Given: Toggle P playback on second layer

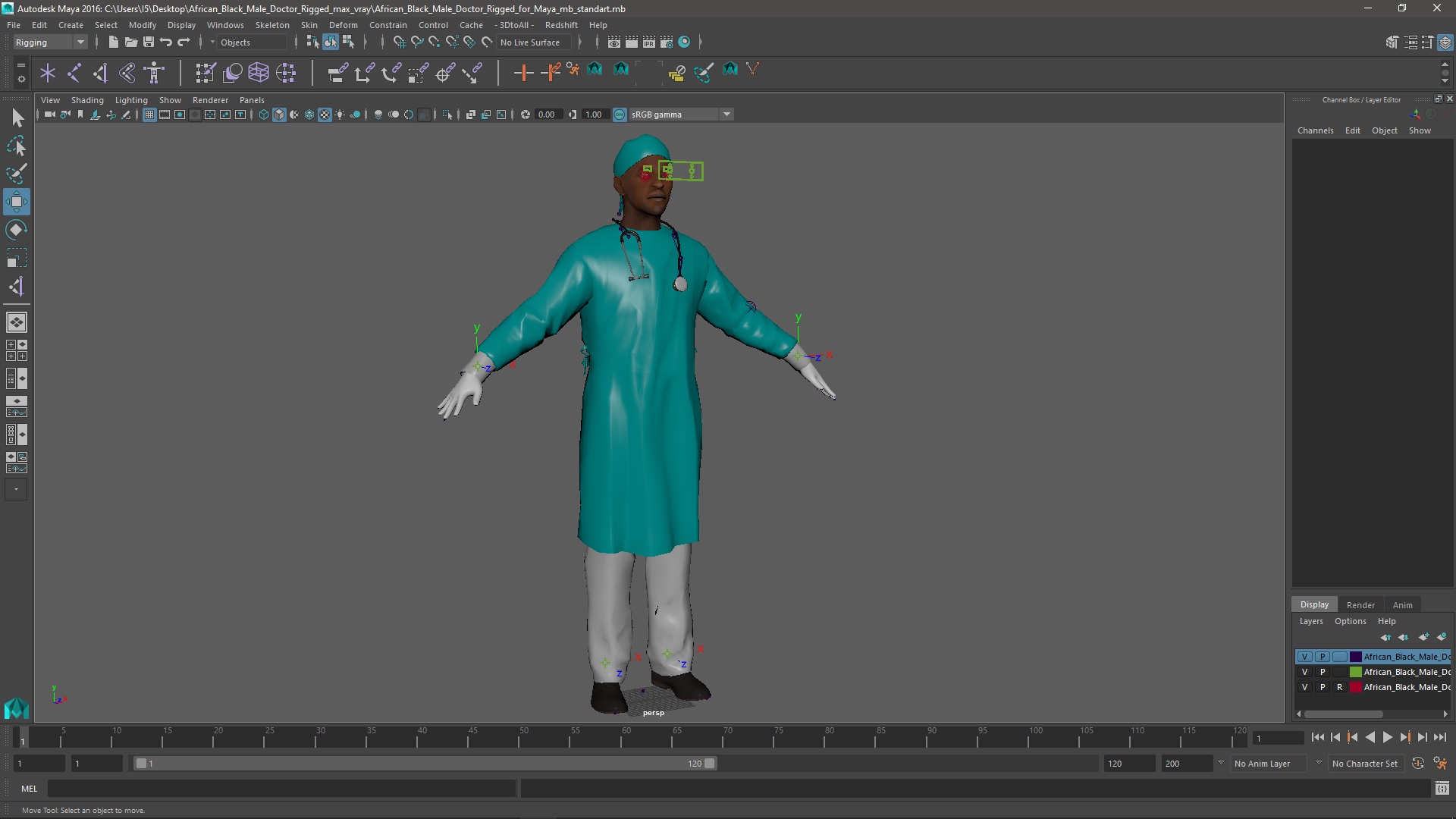Looking at the screenshot, I should [1323, 672].
